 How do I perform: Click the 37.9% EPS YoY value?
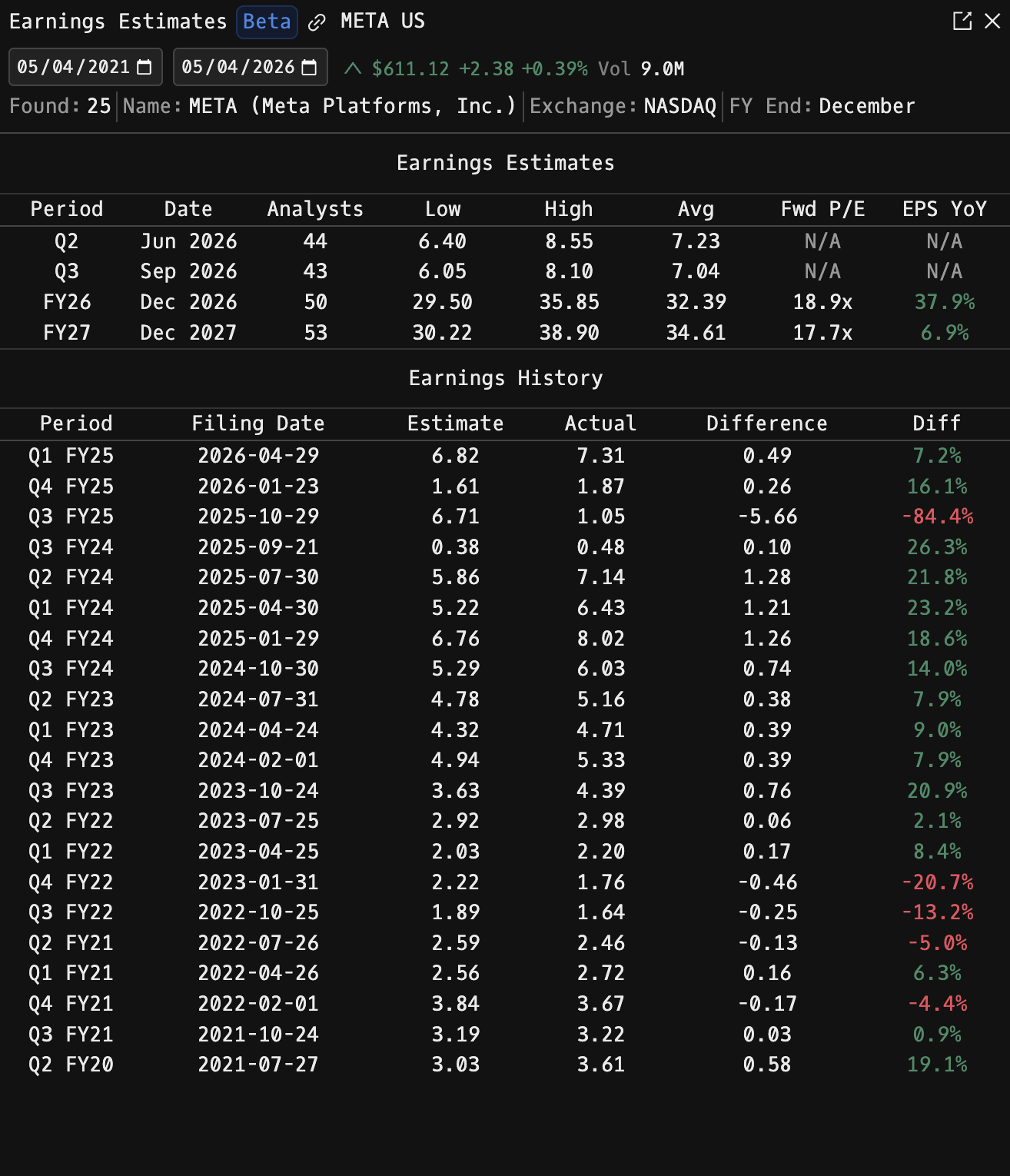coord(945,302)
